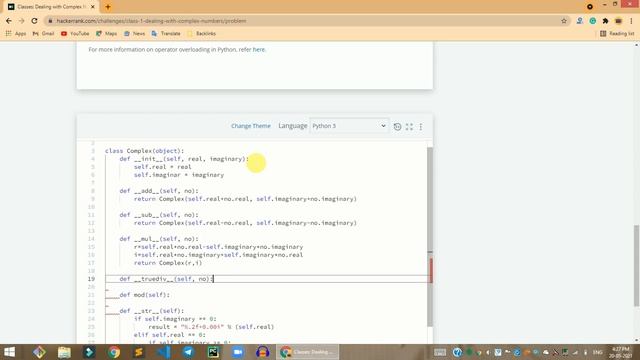Click line number 19 in the gutter
The height and width of the screenshot is (360, 640).
click(x=91, y=279)
